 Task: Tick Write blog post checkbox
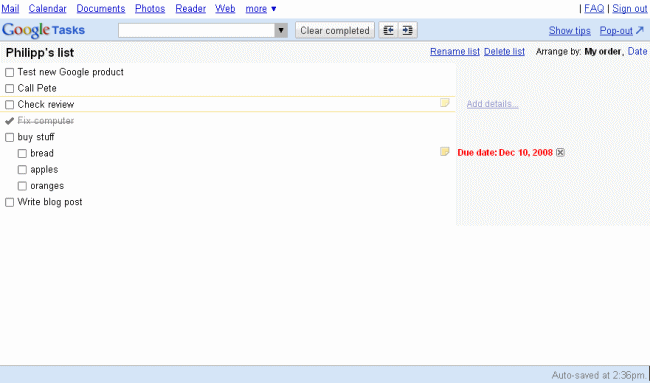[x=10, y=202]
